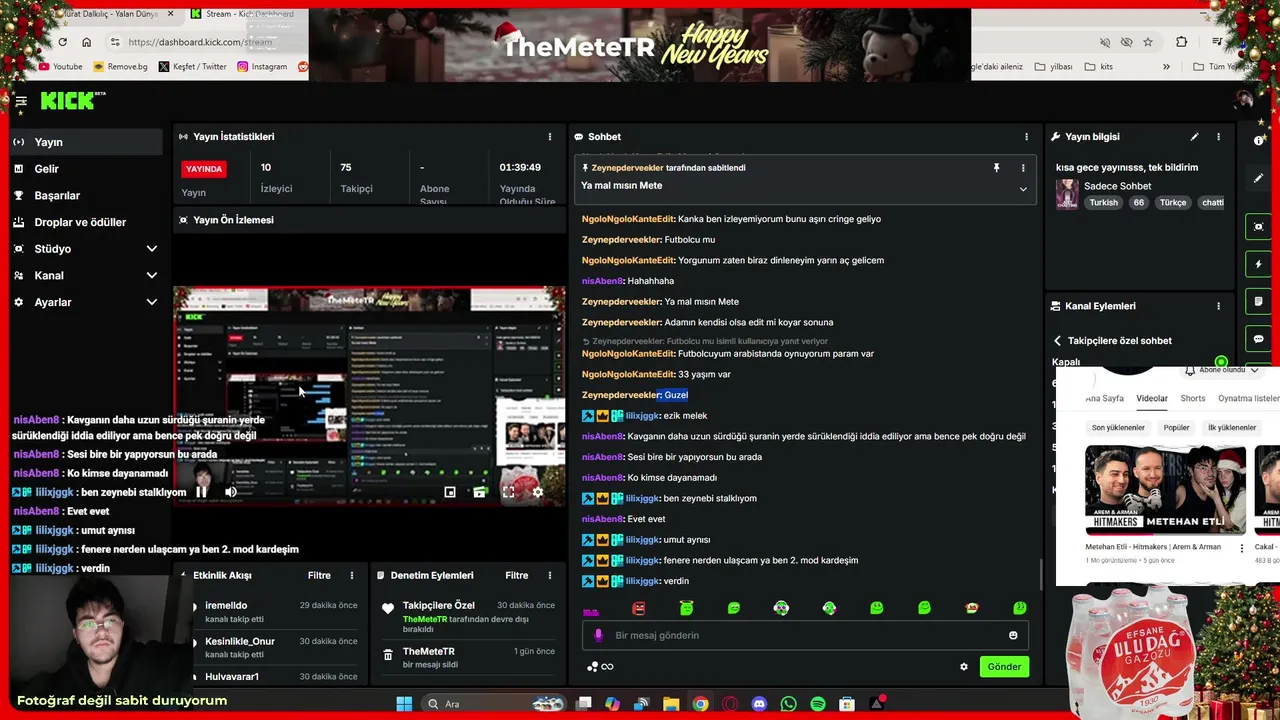Image resolution: width=1280 pixels, height=720 pixels.
Task: Unpin the pinned chat message
Action: [x=996, y=168]
